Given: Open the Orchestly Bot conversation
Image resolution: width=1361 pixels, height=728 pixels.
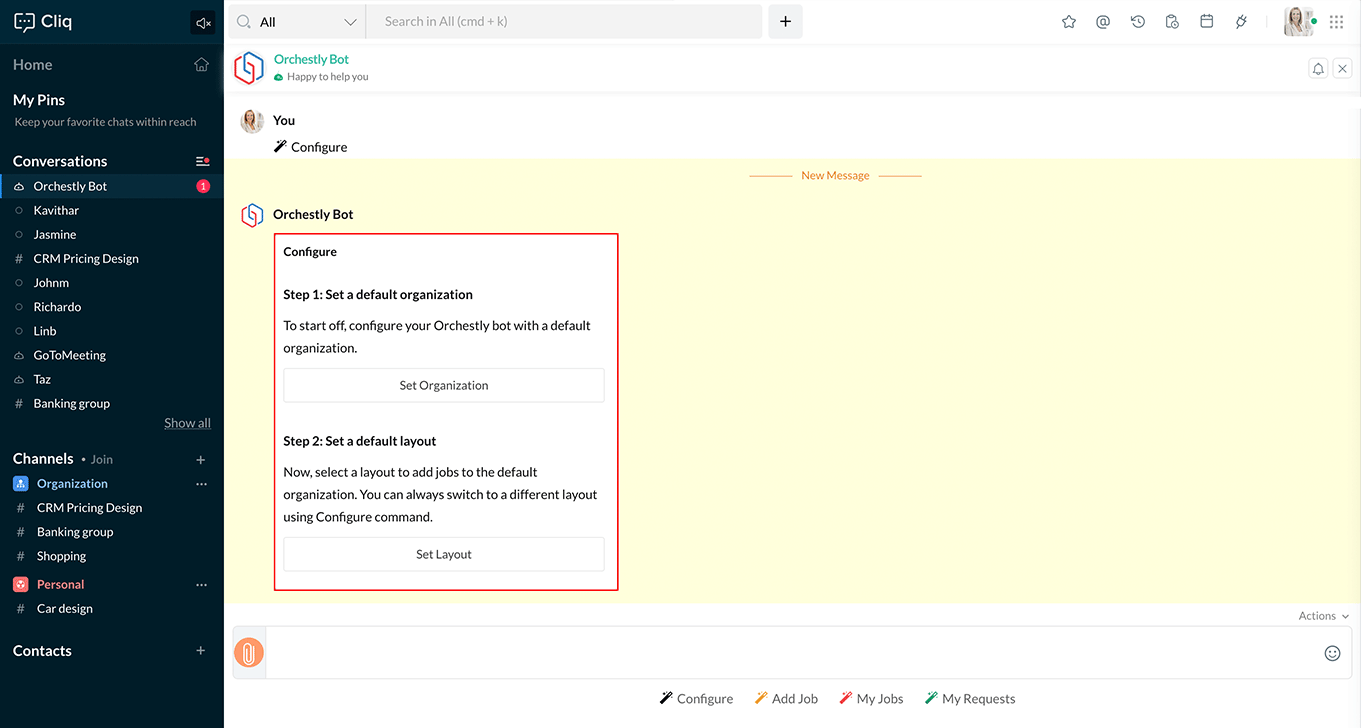Looking at the screenshot, I should [112, 186].
